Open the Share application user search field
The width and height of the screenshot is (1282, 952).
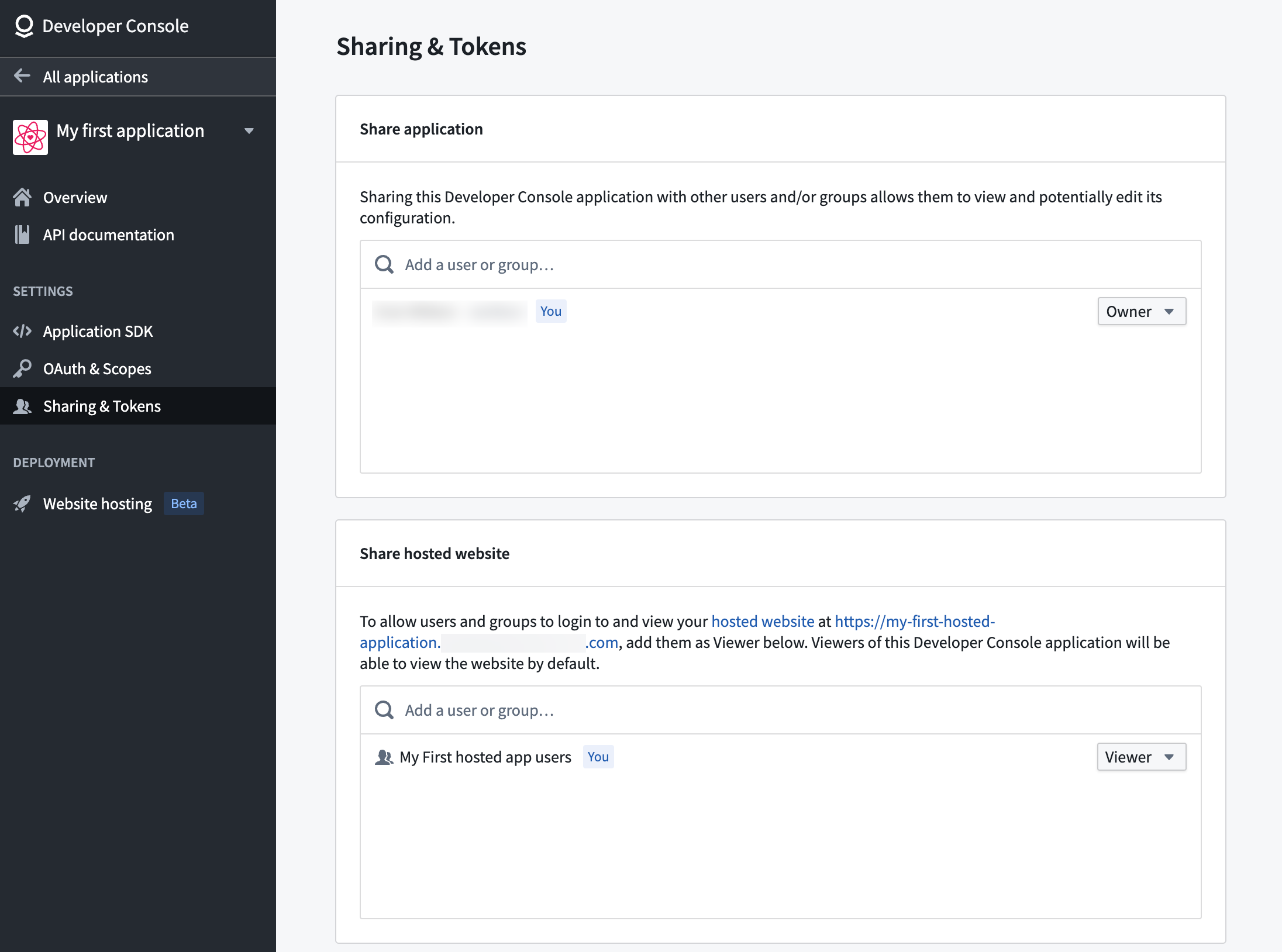coord(780,264)
